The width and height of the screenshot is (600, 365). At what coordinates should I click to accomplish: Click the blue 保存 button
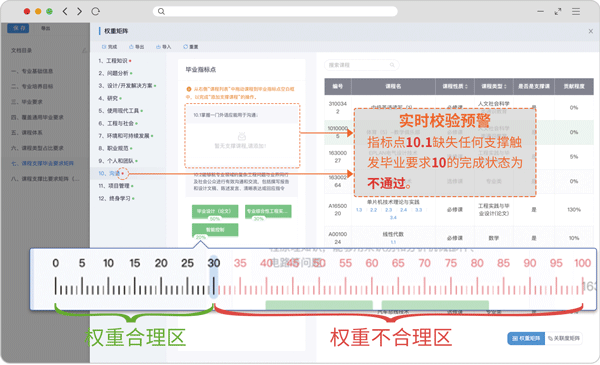18,28
